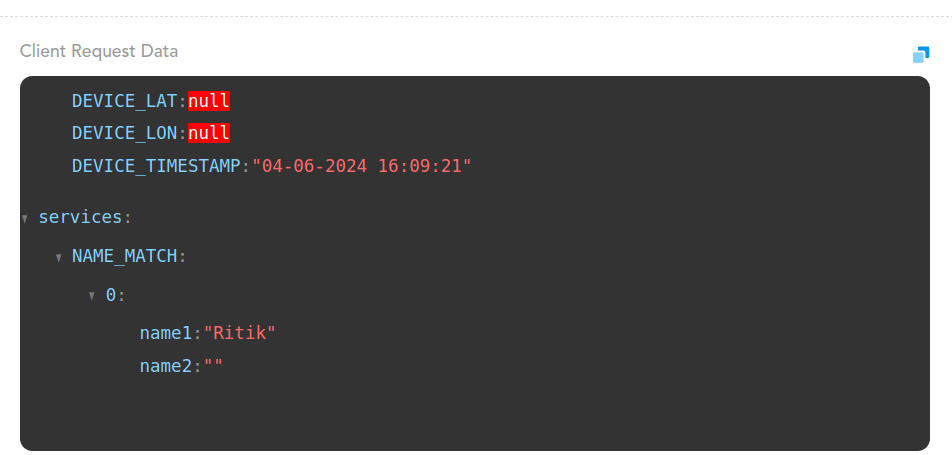Select the name2 key
Viewport: 952px width, 455px height.
[165, 366]
